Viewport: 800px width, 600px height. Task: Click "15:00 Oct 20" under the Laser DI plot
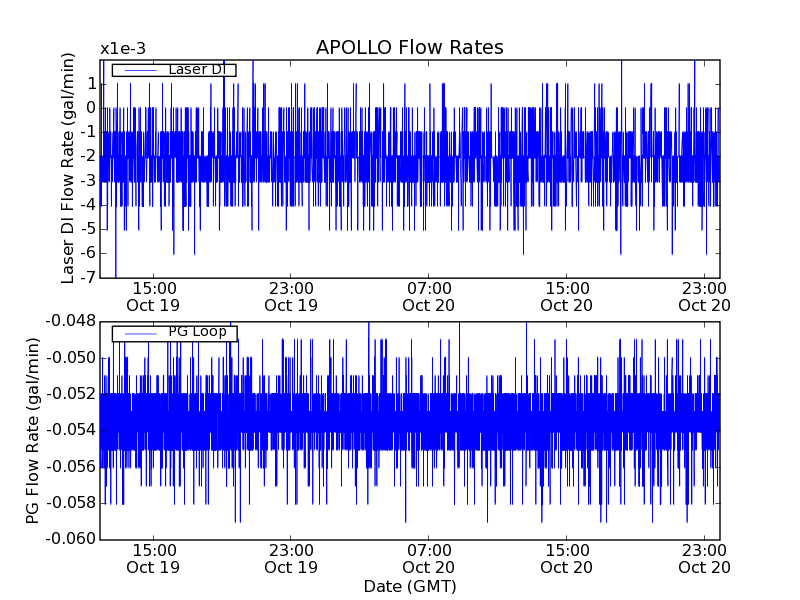click(x=566, y=297)
